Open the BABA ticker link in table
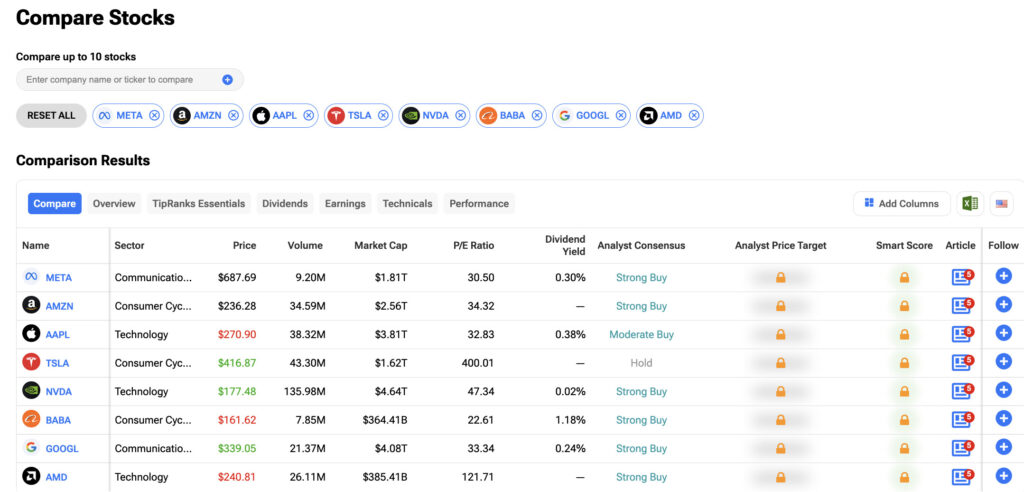1024x492 pixels. click(x=58, y=420)
